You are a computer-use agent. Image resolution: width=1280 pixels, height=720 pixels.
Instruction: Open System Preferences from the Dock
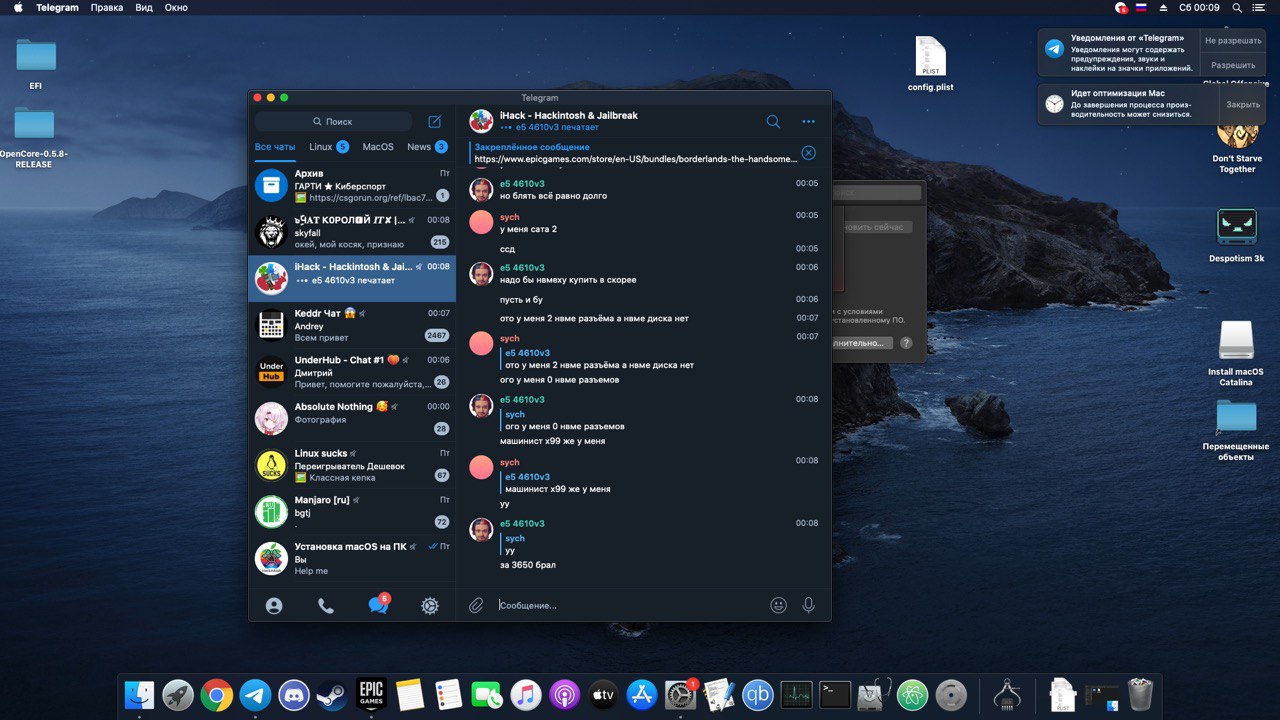pyautogui.click(x=680, y=694)
